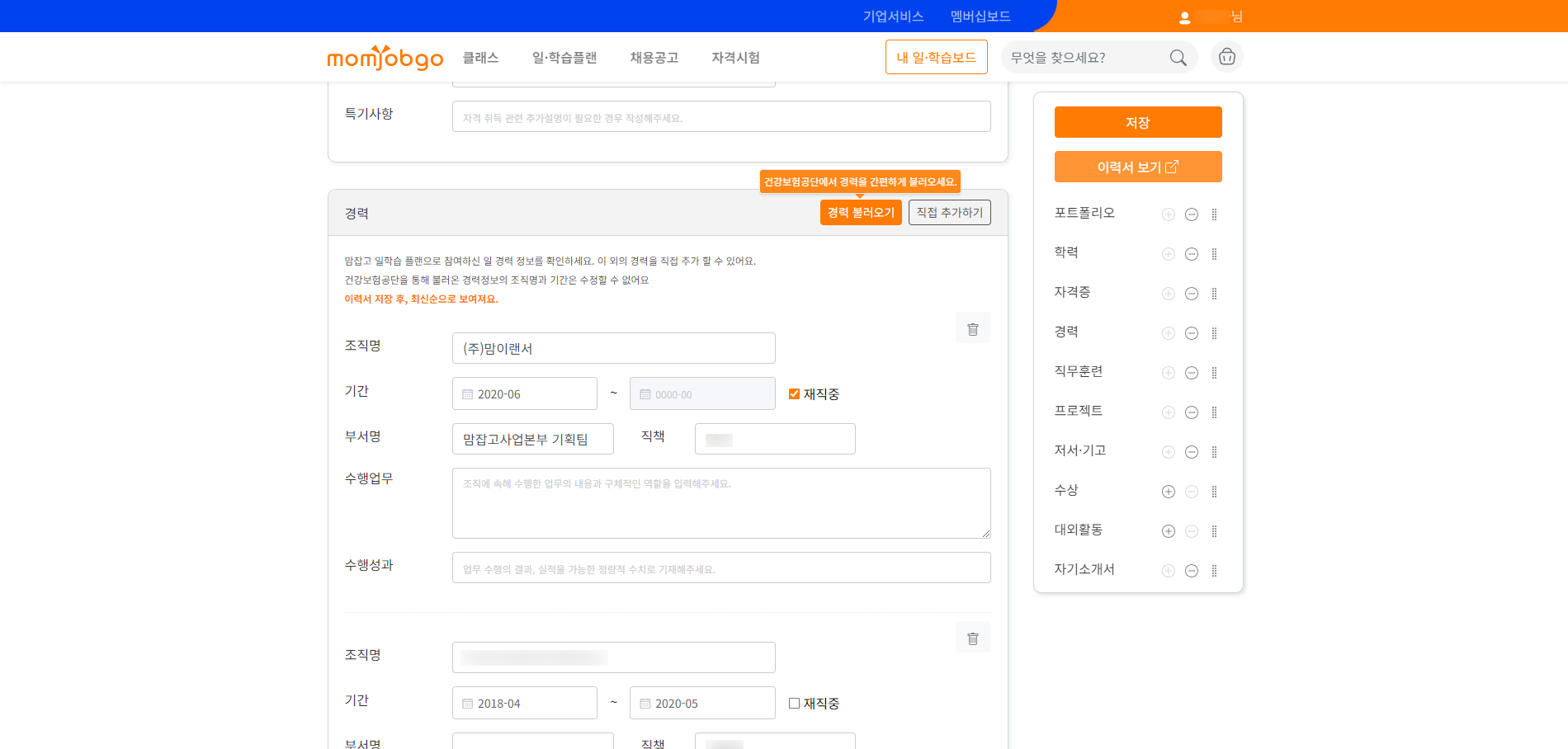This screenshot has width=1568, height=749.
Task: Click the drag handle beside 학력
Action: point(1214,254)
